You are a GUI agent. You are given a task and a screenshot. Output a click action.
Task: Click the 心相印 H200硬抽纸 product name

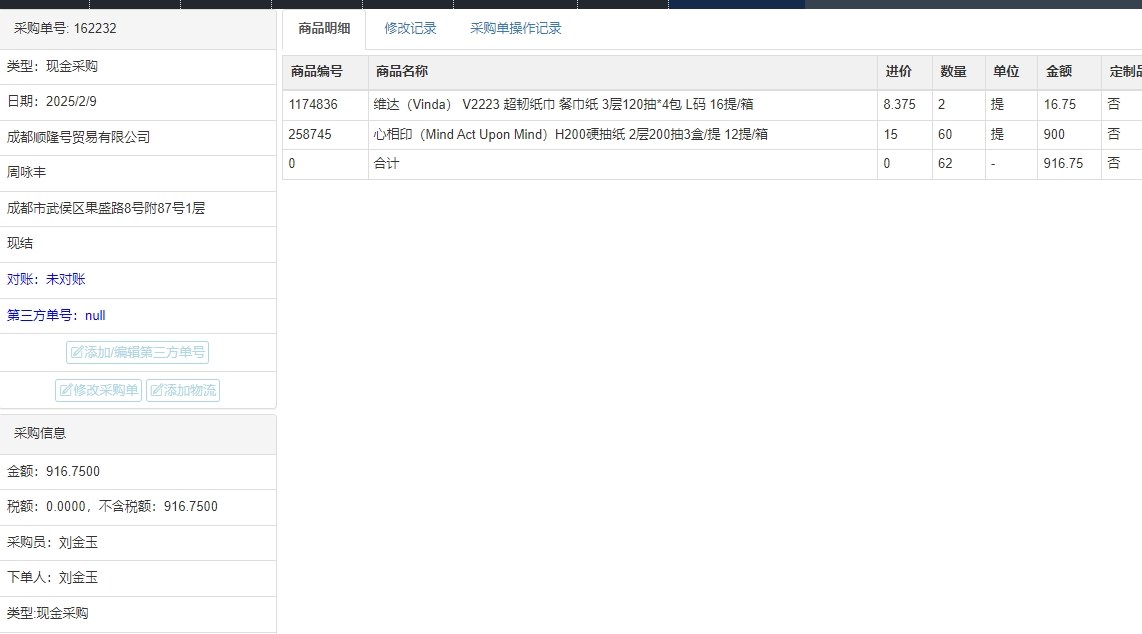pyautogui.click(x=570, y=135)
